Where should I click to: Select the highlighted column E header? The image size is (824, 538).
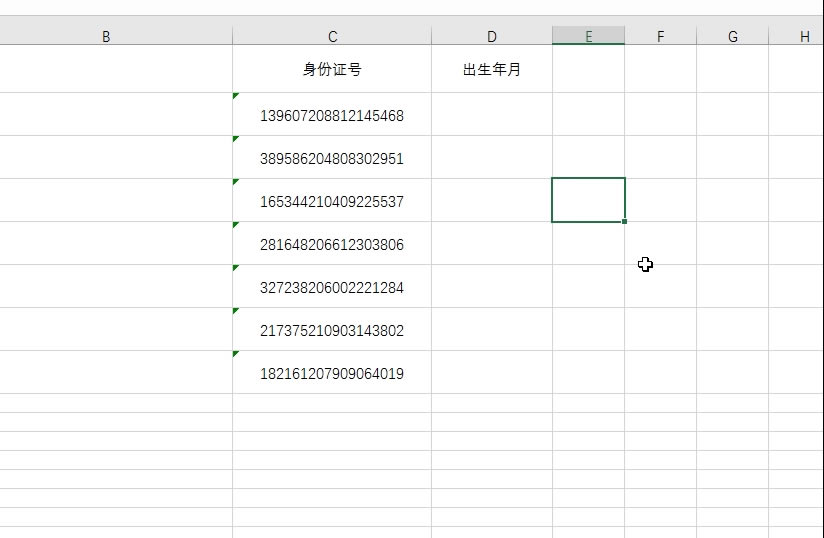point(588,36)
